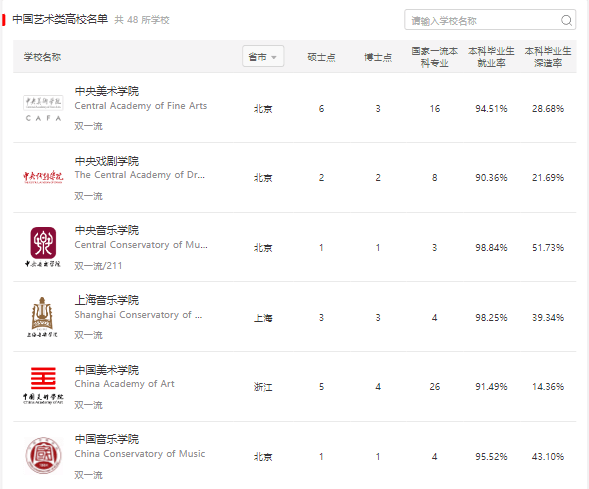The image size is (589, 489).
Task: Click the 本科毕业生深造率 column header
Action: [x=548, y=57]
